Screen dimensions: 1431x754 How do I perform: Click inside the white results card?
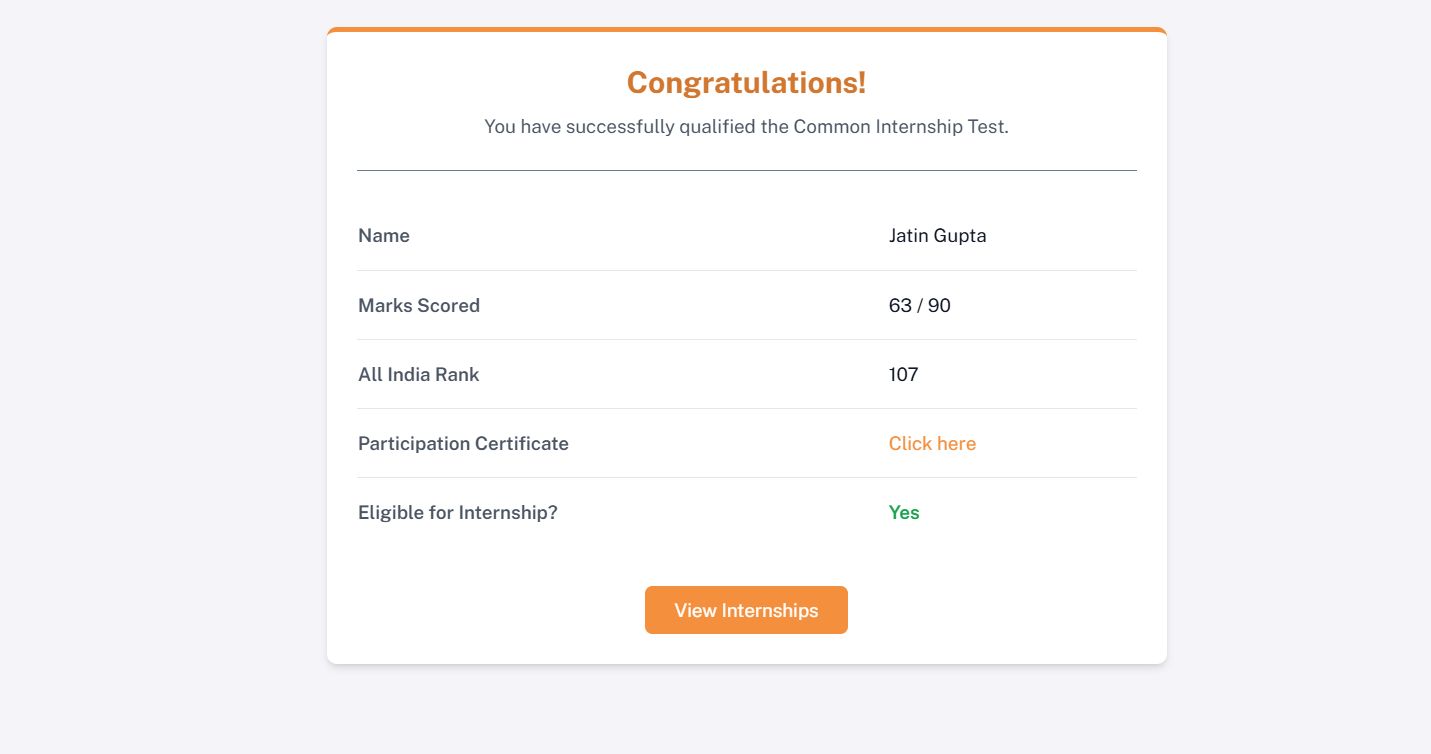[x=746, y=560]
